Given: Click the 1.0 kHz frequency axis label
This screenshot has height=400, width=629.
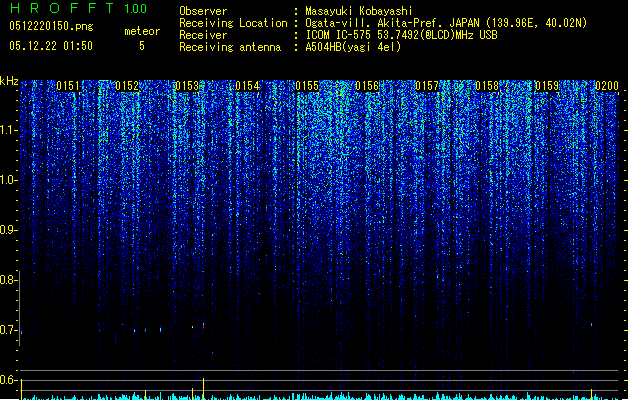Looking at the screenshot, I should point(8,180).
